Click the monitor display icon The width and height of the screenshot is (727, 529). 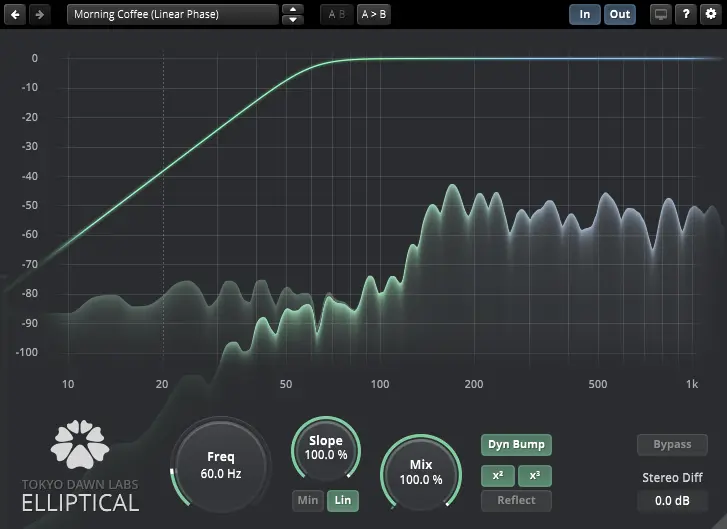pyautogui.click(x=661, y=14)
